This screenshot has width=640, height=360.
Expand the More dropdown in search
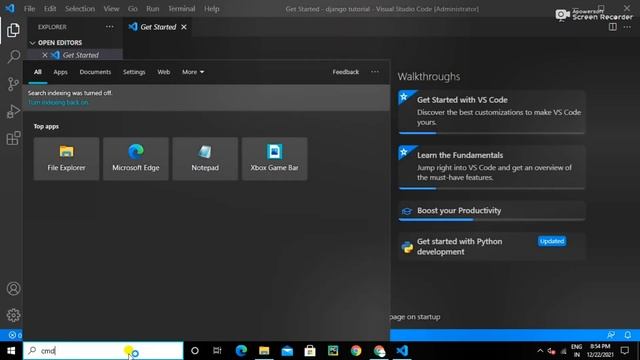point(193,72)
